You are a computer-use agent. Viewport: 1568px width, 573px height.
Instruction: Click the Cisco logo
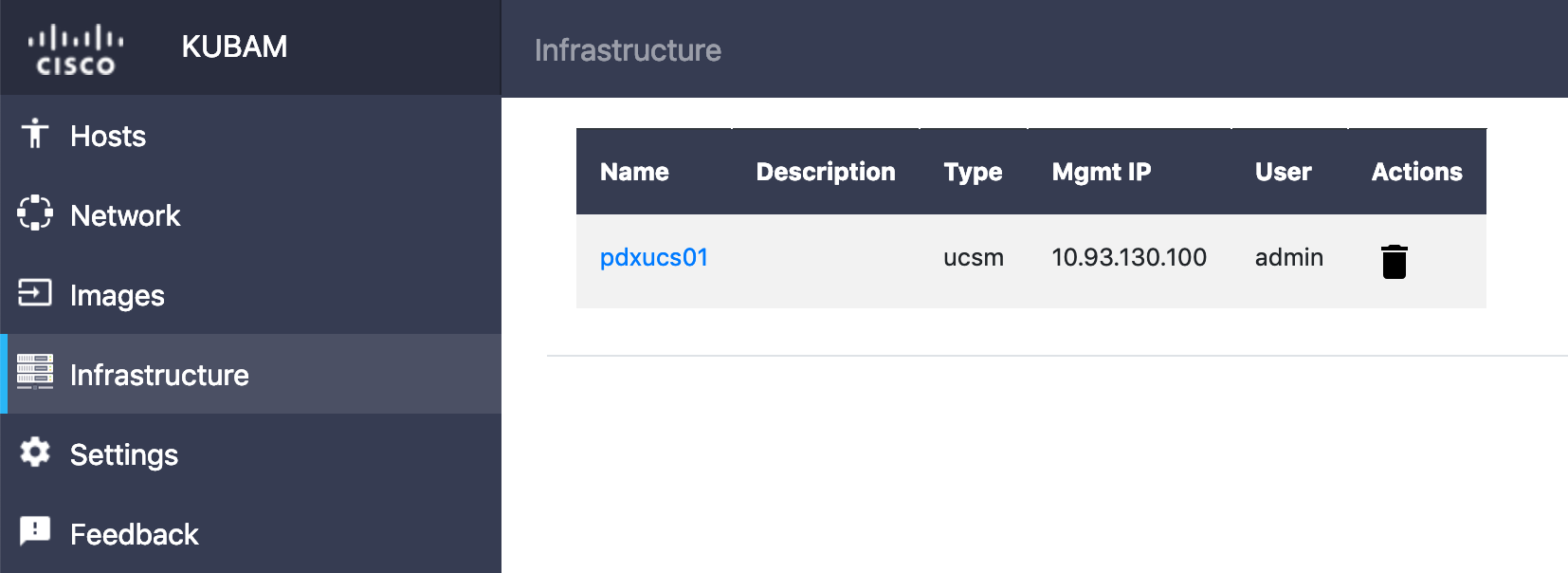76,51
